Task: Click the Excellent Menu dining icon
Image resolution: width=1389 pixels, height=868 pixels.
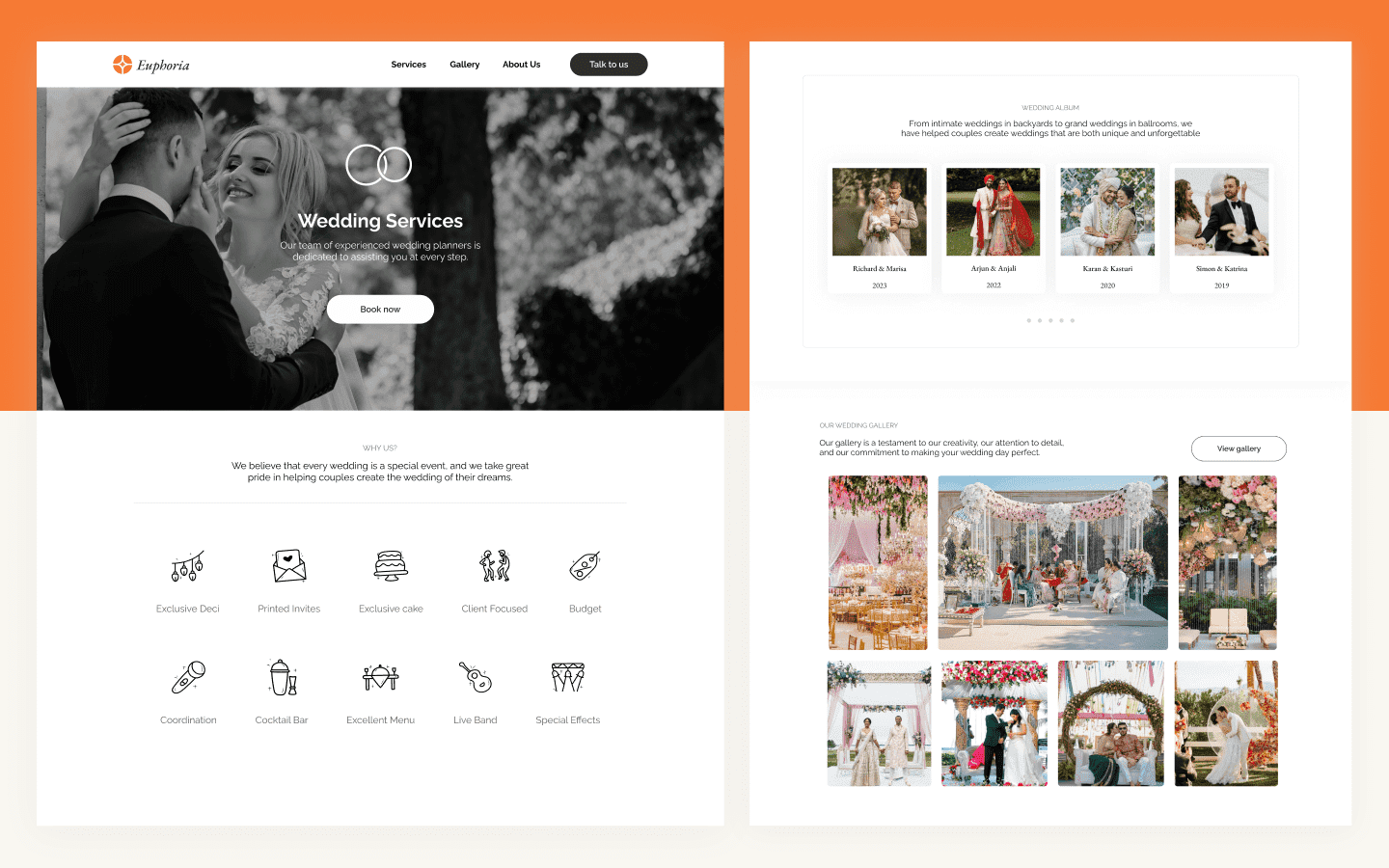Action: coord(380,676)
